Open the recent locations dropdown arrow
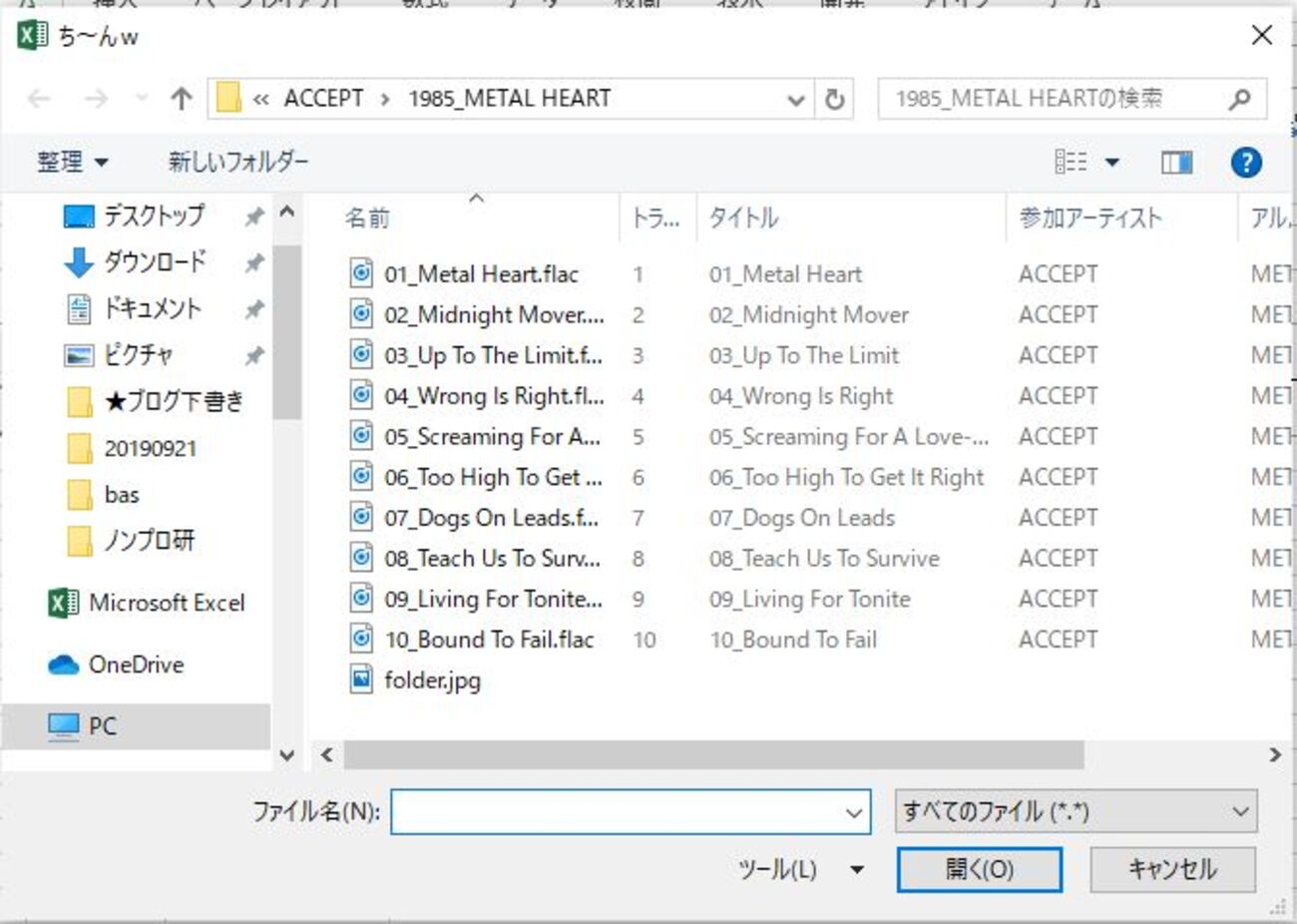 141,99
